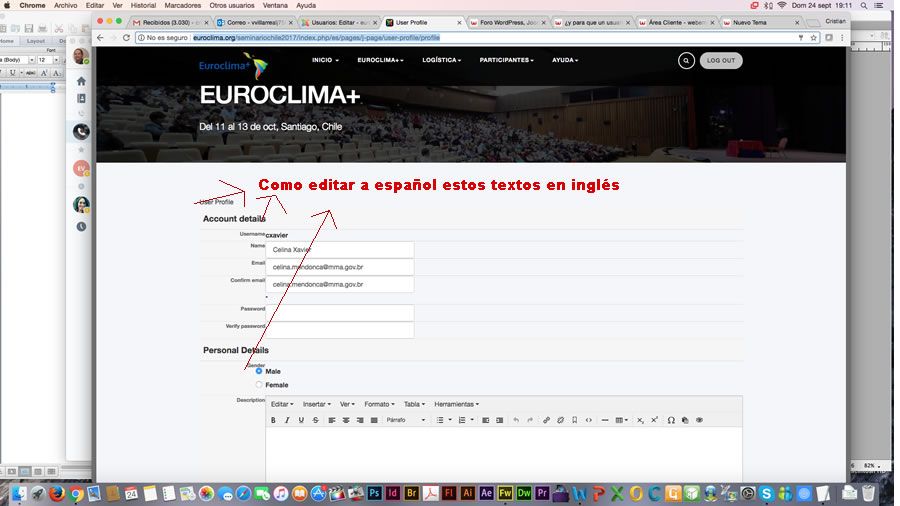Click the site search magnifier icon
This screenshot has width=900, height=506.
point(686,60)
